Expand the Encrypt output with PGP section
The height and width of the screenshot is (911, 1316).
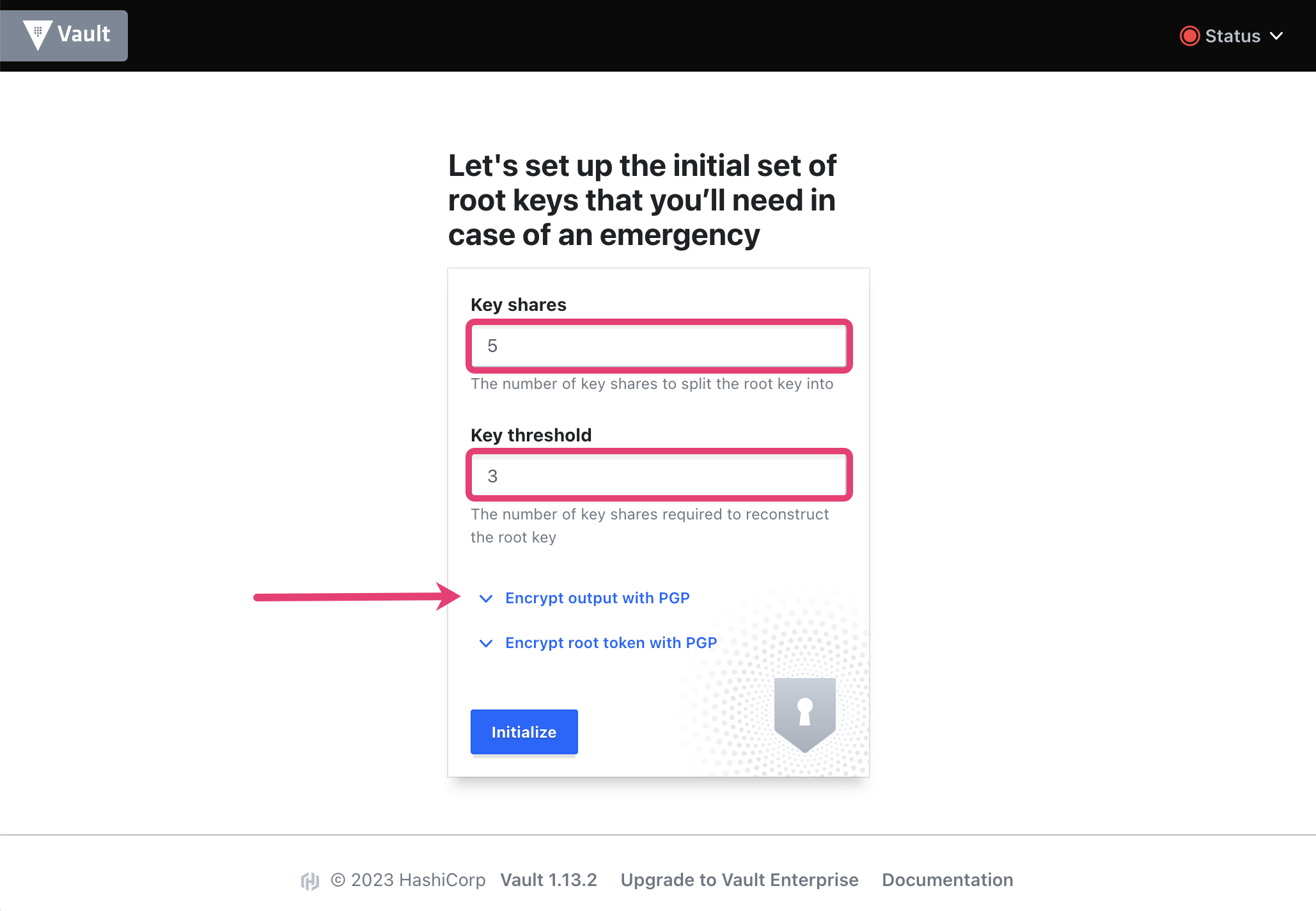[597, 598]
